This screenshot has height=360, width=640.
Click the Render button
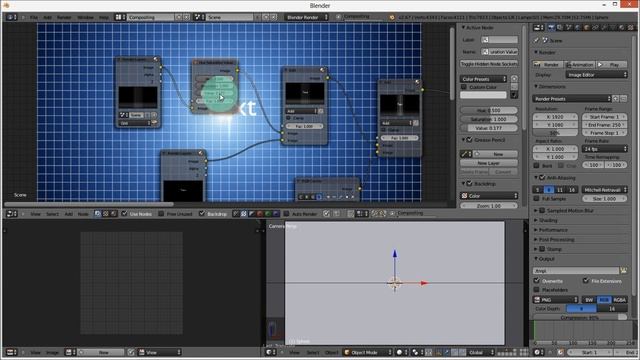click(548, 64)
